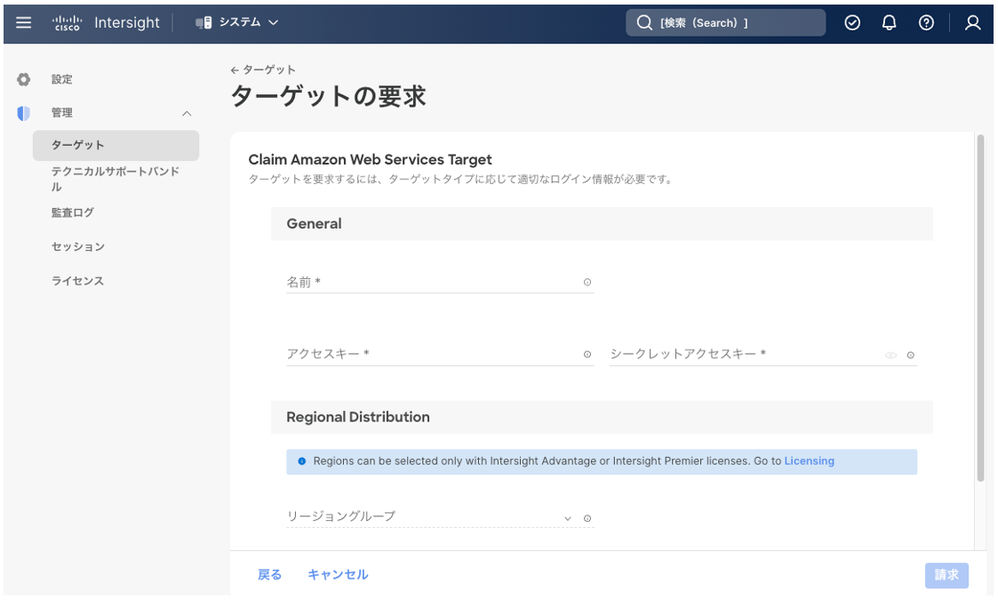Go back via ← ターゲット breadcrumb
Screen dimensions: 998x601
pos(263,69)
